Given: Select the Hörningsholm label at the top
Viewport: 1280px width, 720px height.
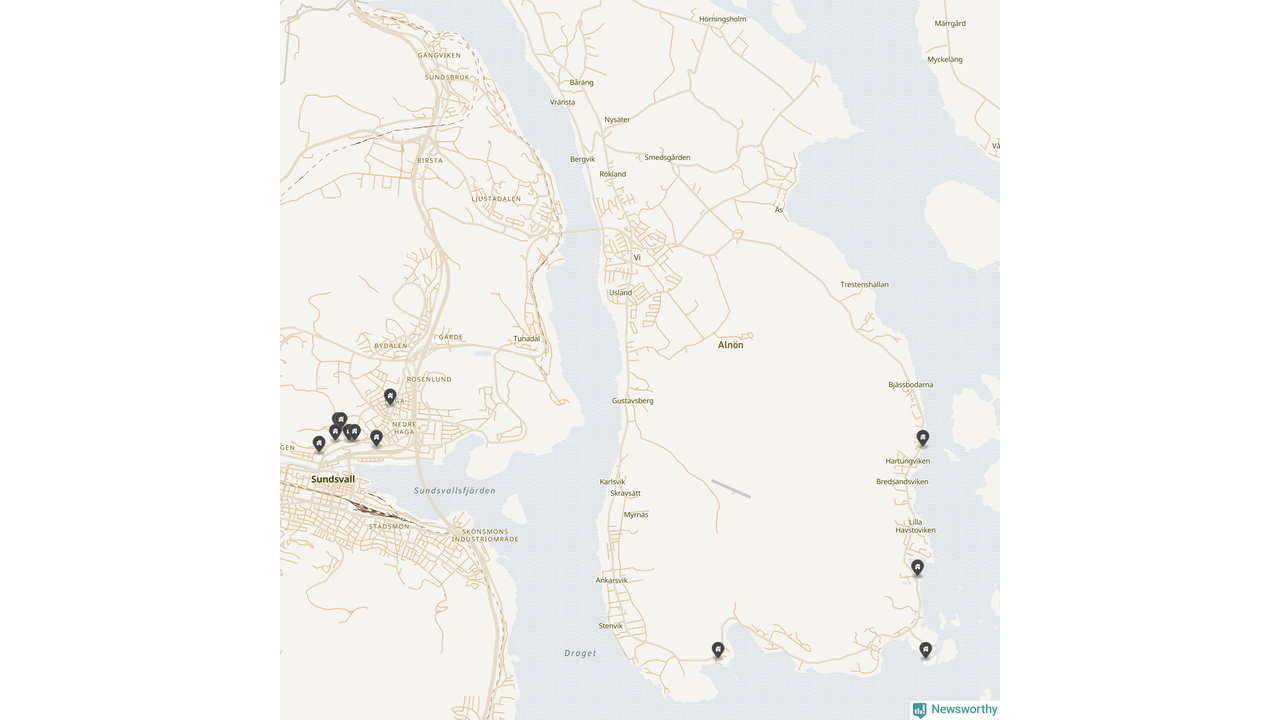Looking at the screenshot, I should [723, 19].
